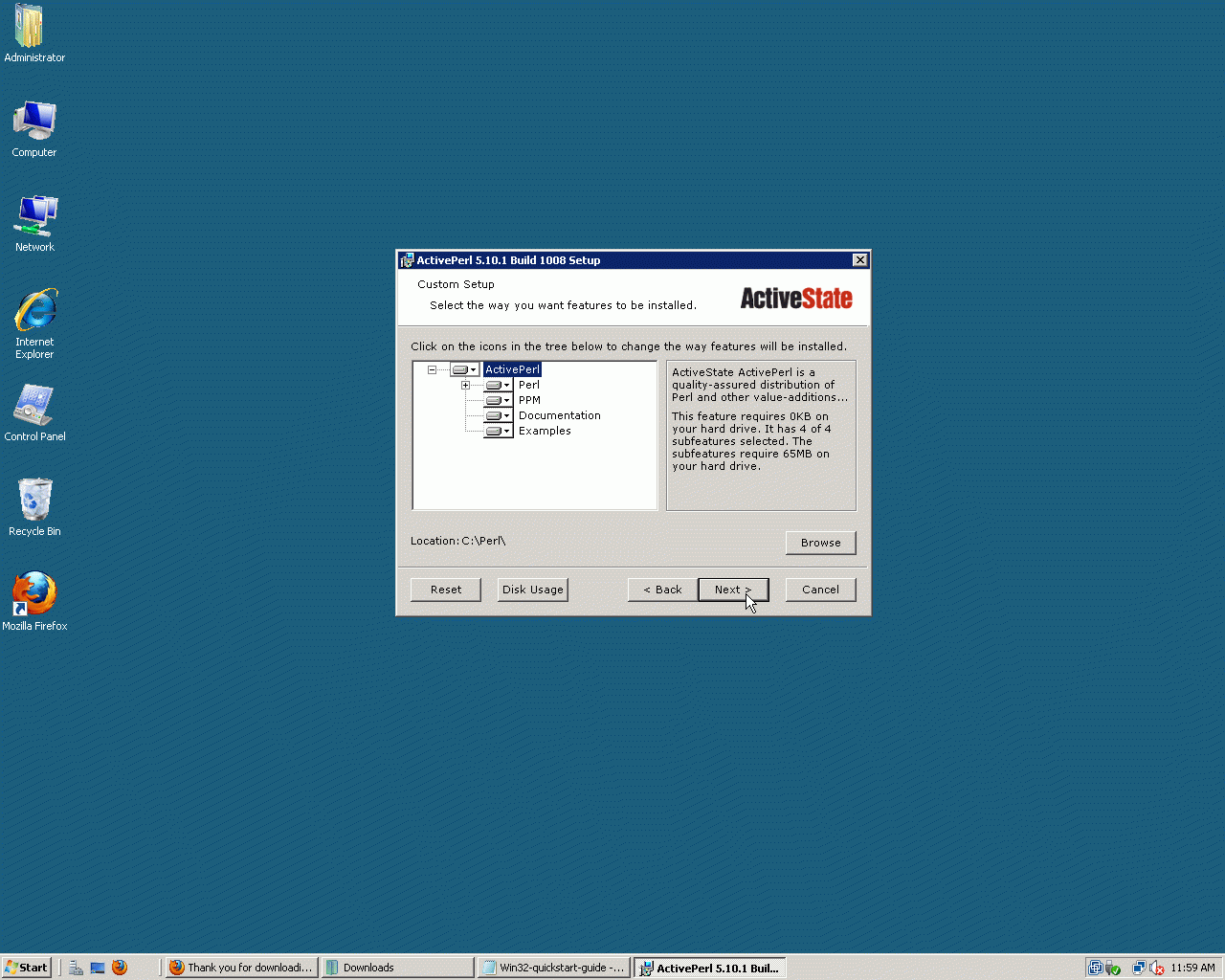This screenshot has height=980, width=1225.
Task: Click the Reset button
Action: coord(446,590)
